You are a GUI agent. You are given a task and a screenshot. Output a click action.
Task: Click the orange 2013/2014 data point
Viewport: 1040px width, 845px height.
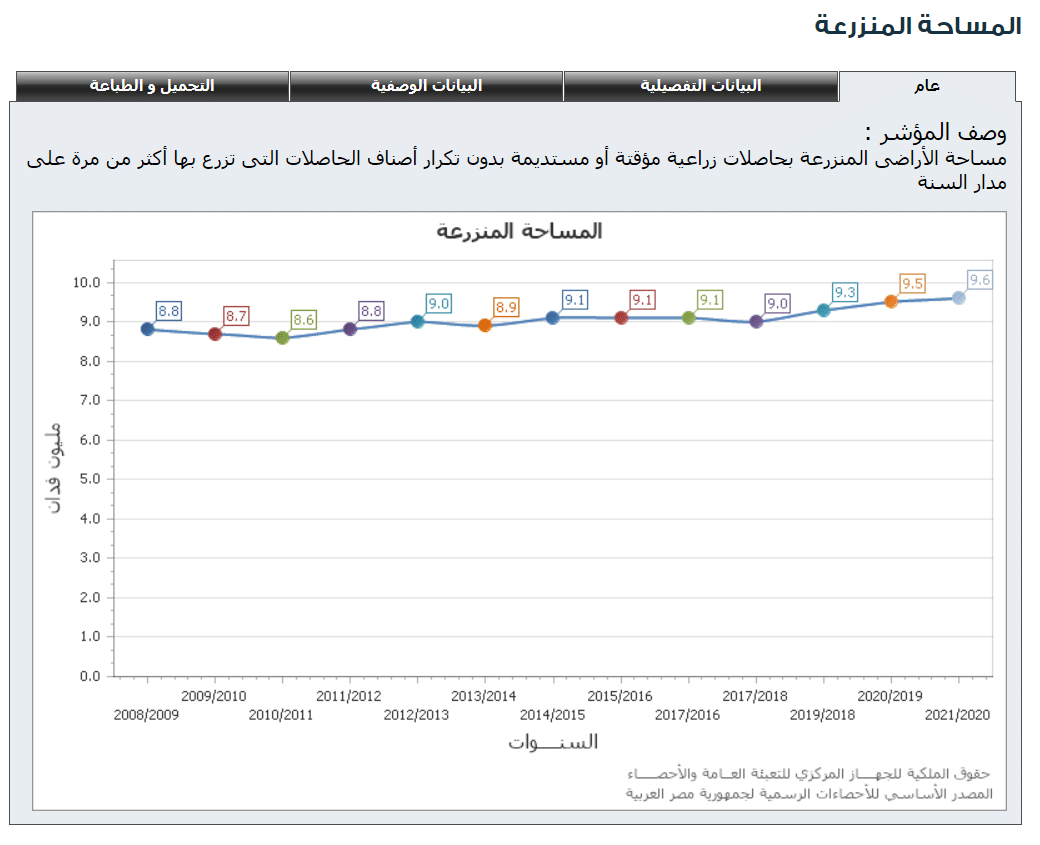click(x=485, y=325)
